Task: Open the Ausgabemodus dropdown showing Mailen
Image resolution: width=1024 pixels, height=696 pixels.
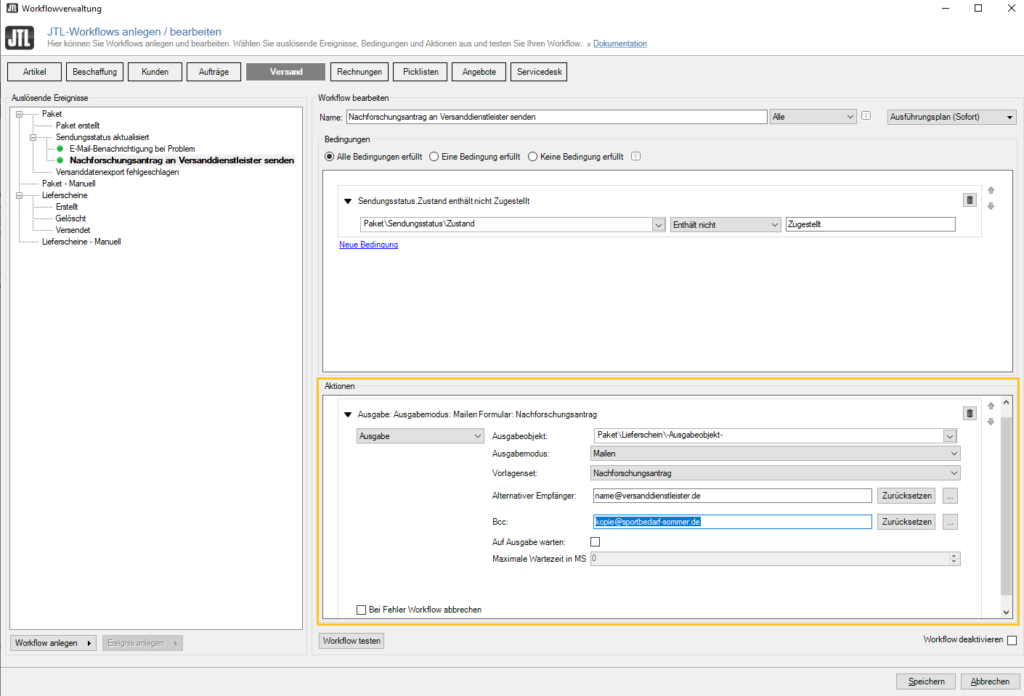Action: 776,453
